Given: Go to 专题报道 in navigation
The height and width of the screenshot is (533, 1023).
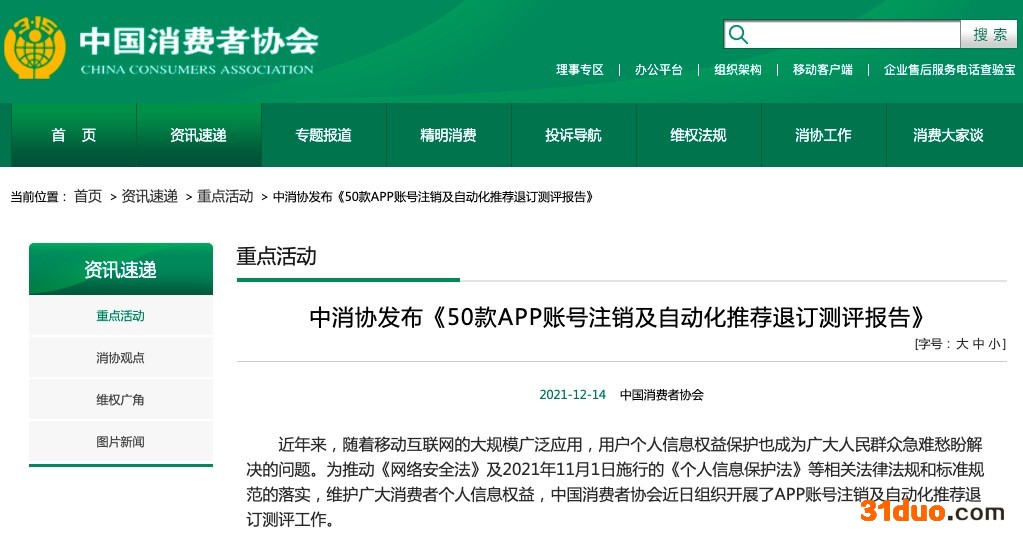Looking at the screenshot, I should tap(323, 135).
